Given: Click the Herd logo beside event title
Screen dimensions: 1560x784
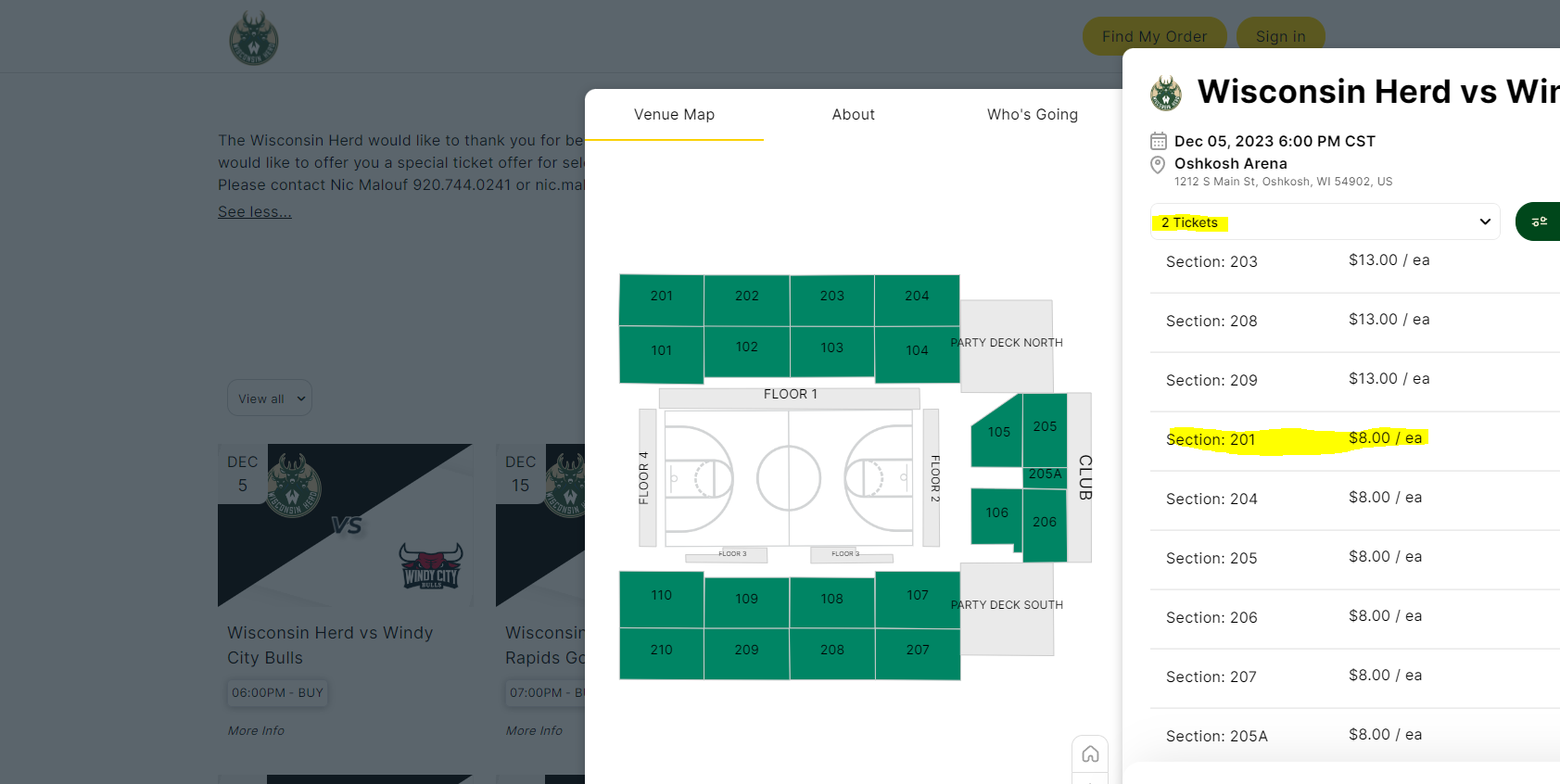Looking at the screenshot, I should coord(1166,94).
